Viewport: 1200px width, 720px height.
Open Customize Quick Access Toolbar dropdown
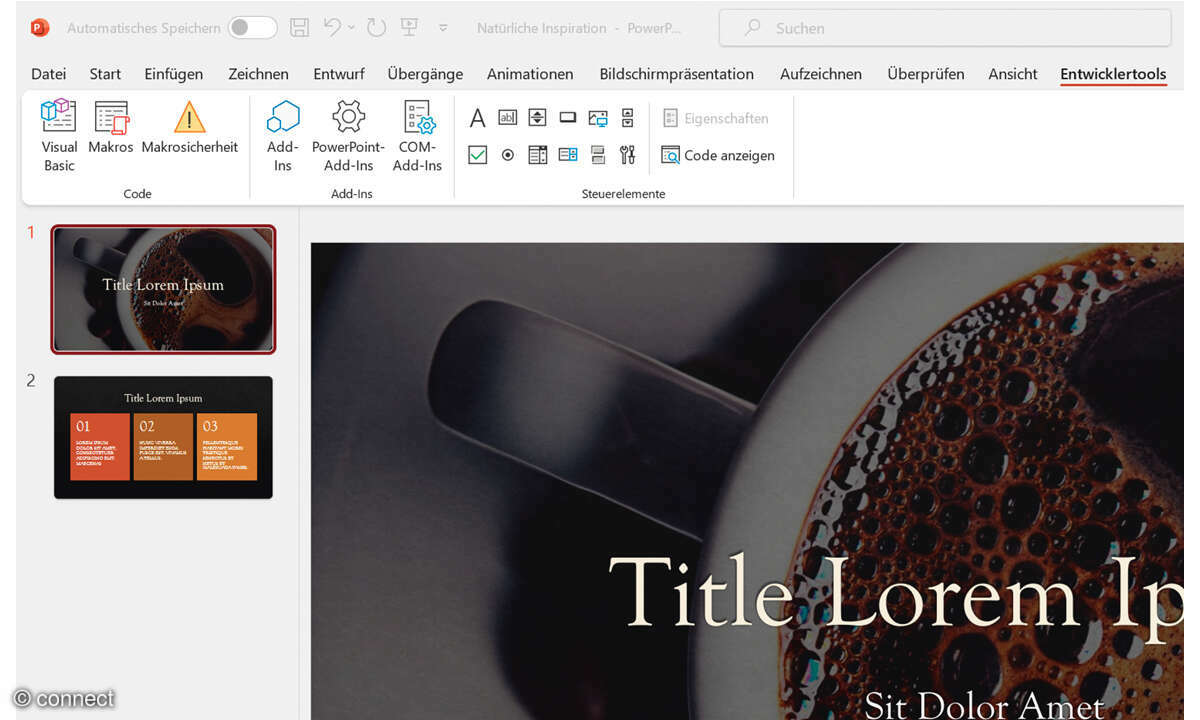click(443, 28)
